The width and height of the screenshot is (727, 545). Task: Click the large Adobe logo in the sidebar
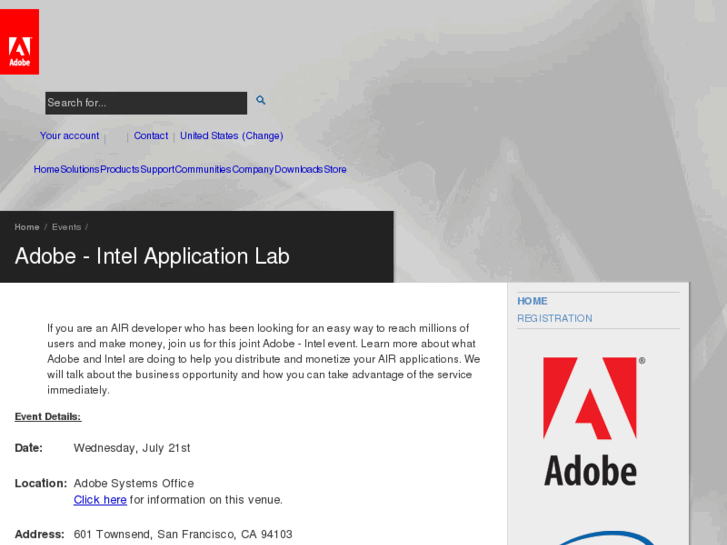[x=594, y=421]
